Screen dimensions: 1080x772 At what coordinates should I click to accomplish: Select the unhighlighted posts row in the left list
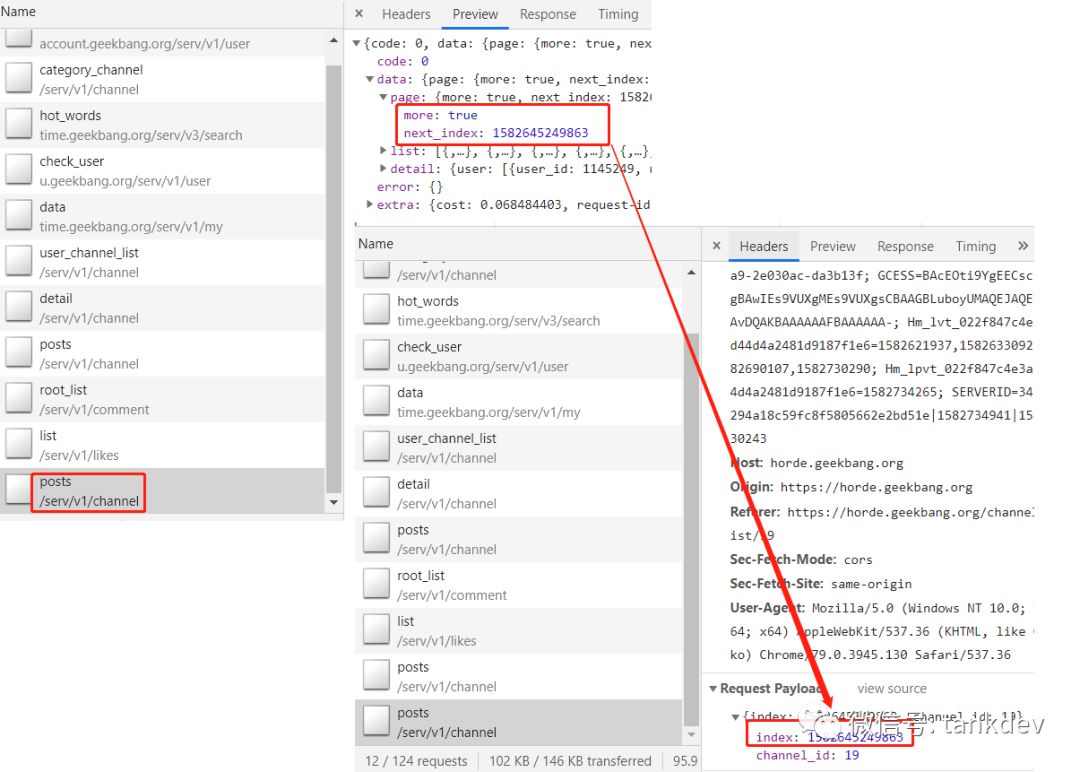[163, 353]
